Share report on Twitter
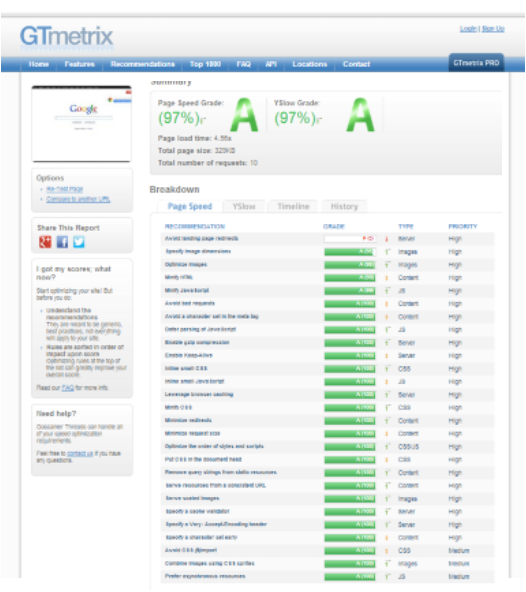The width and height of the screenshot is (526, 592). (x=79, y=242)
